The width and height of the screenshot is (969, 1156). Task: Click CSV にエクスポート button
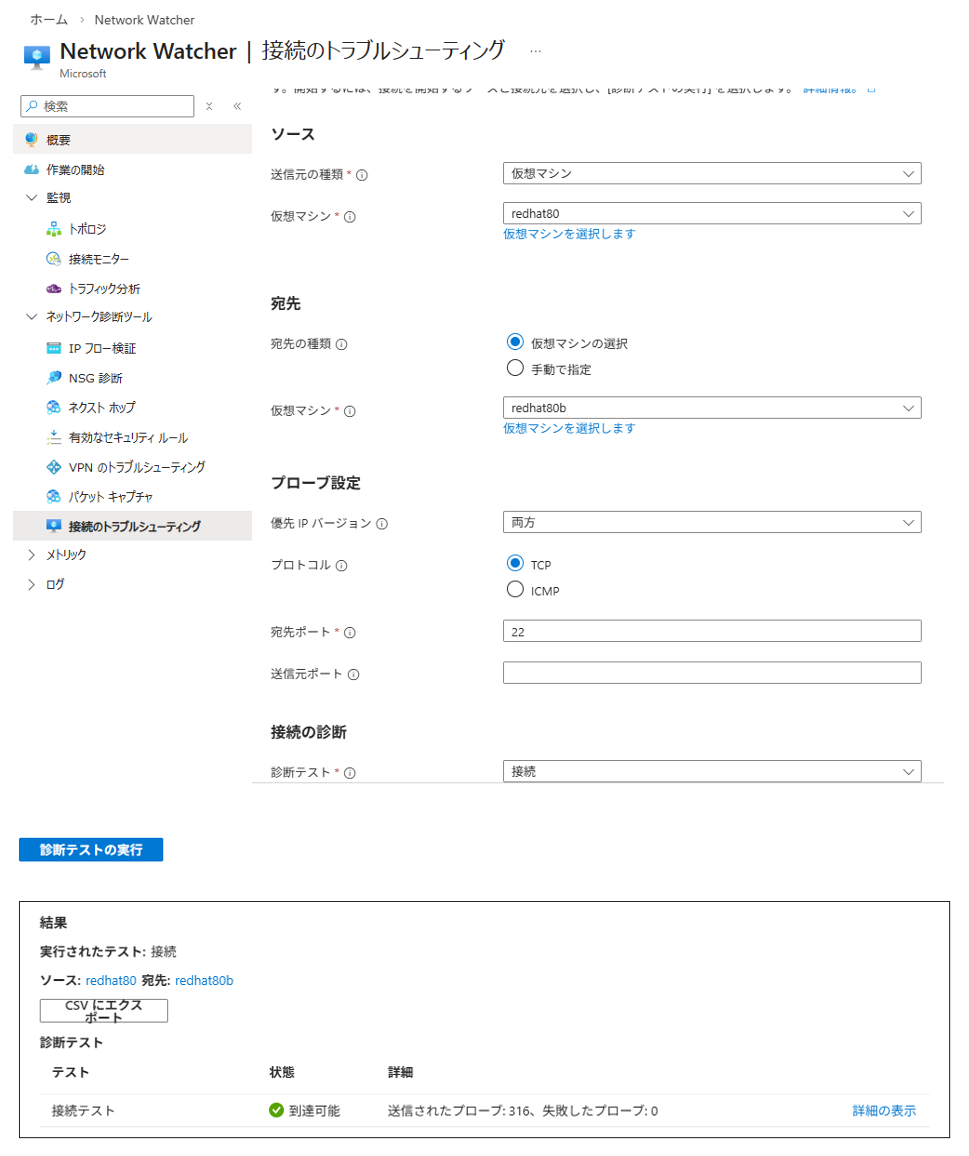click(104, 1011)
